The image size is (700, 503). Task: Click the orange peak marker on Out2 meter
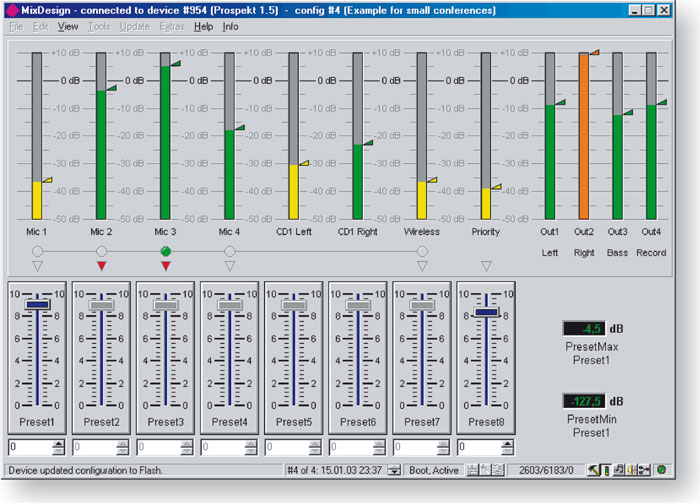[594, 51]
